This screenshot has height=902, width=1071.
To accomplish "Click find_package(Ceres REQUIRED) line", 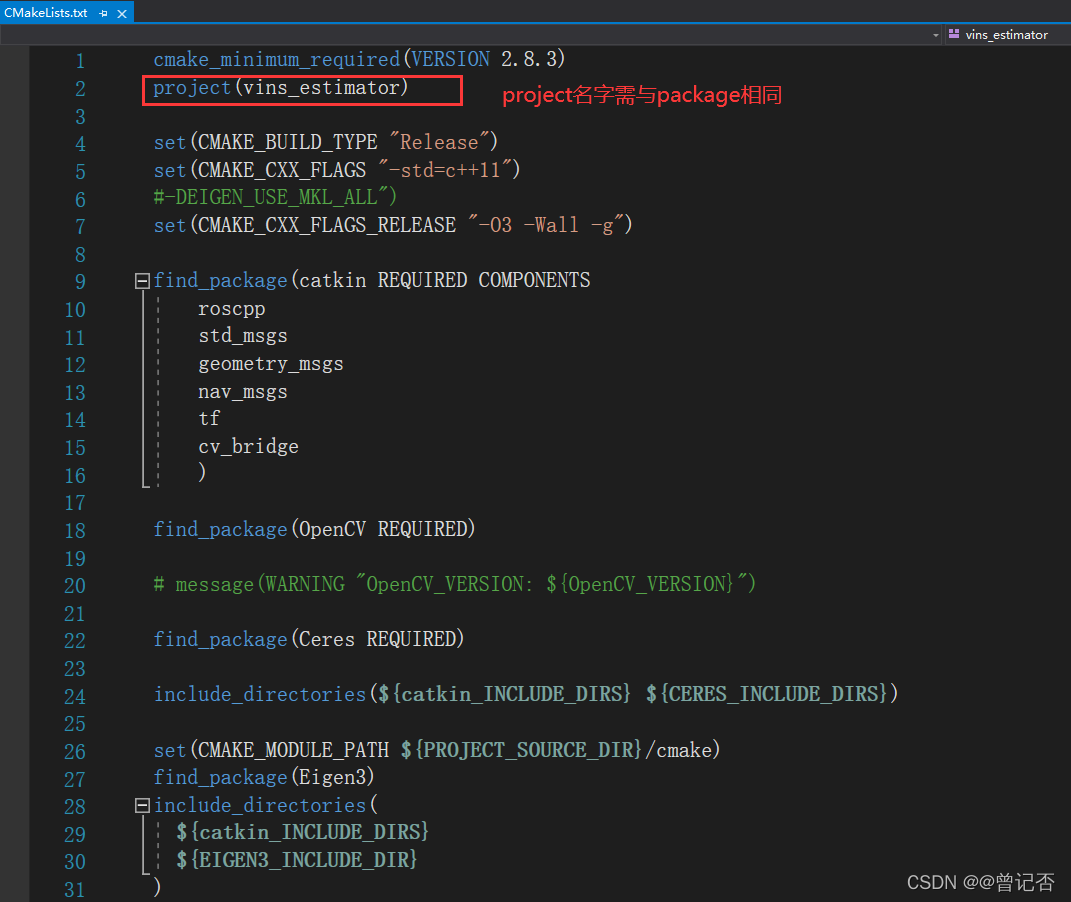I will coord(309,639).
